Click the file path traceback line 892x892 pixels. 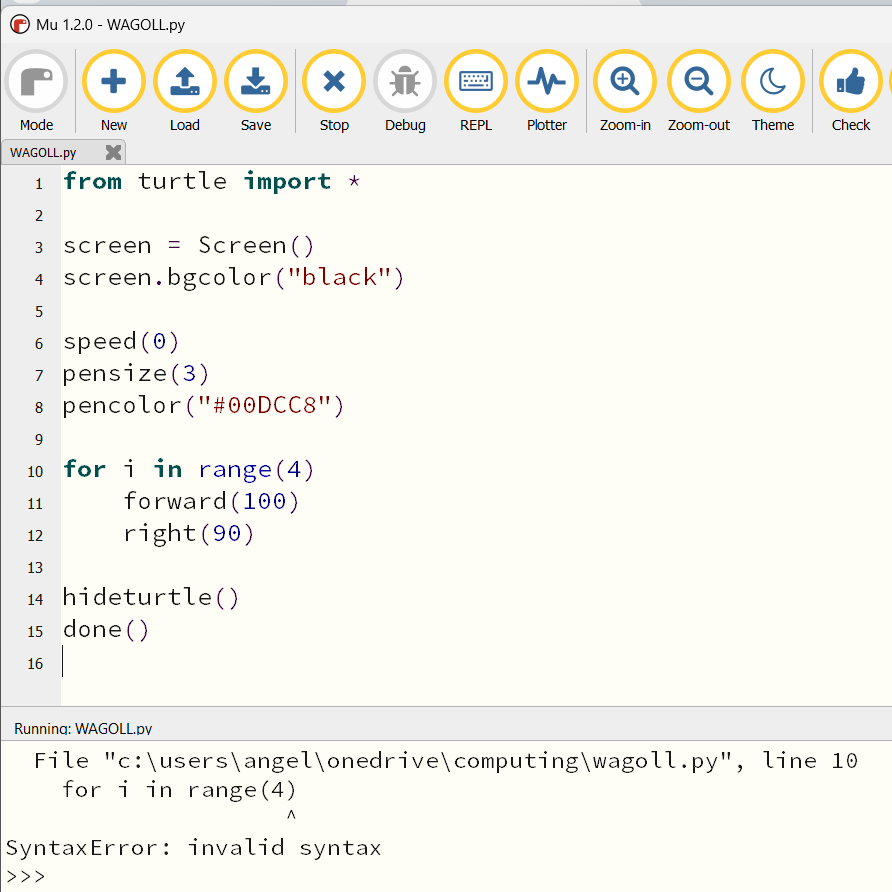coord(445,761)
